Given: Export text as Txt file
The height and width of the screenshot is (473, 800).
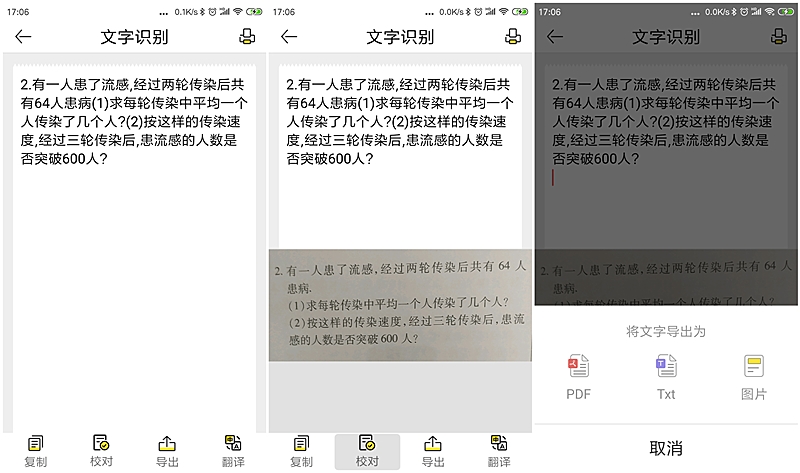Looking at the screenshot, I should [666, 377].
